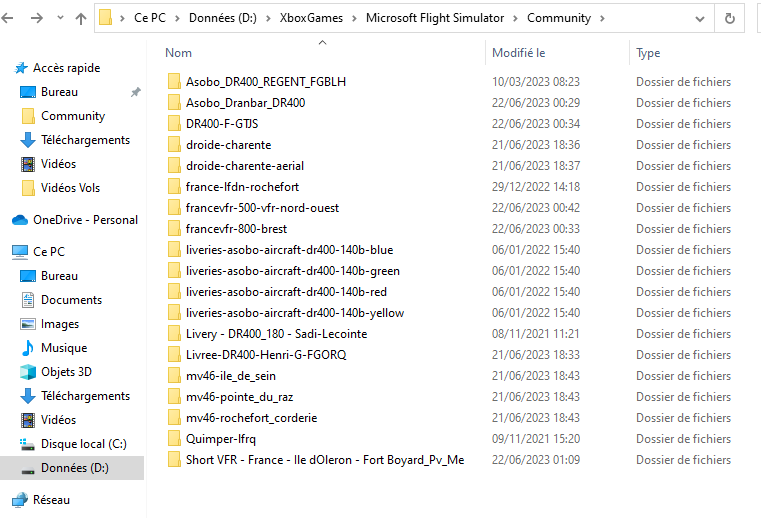Go forward with the Forward arrow
The width and height of the screenshot is (761, 518).
tap(36, 18)
